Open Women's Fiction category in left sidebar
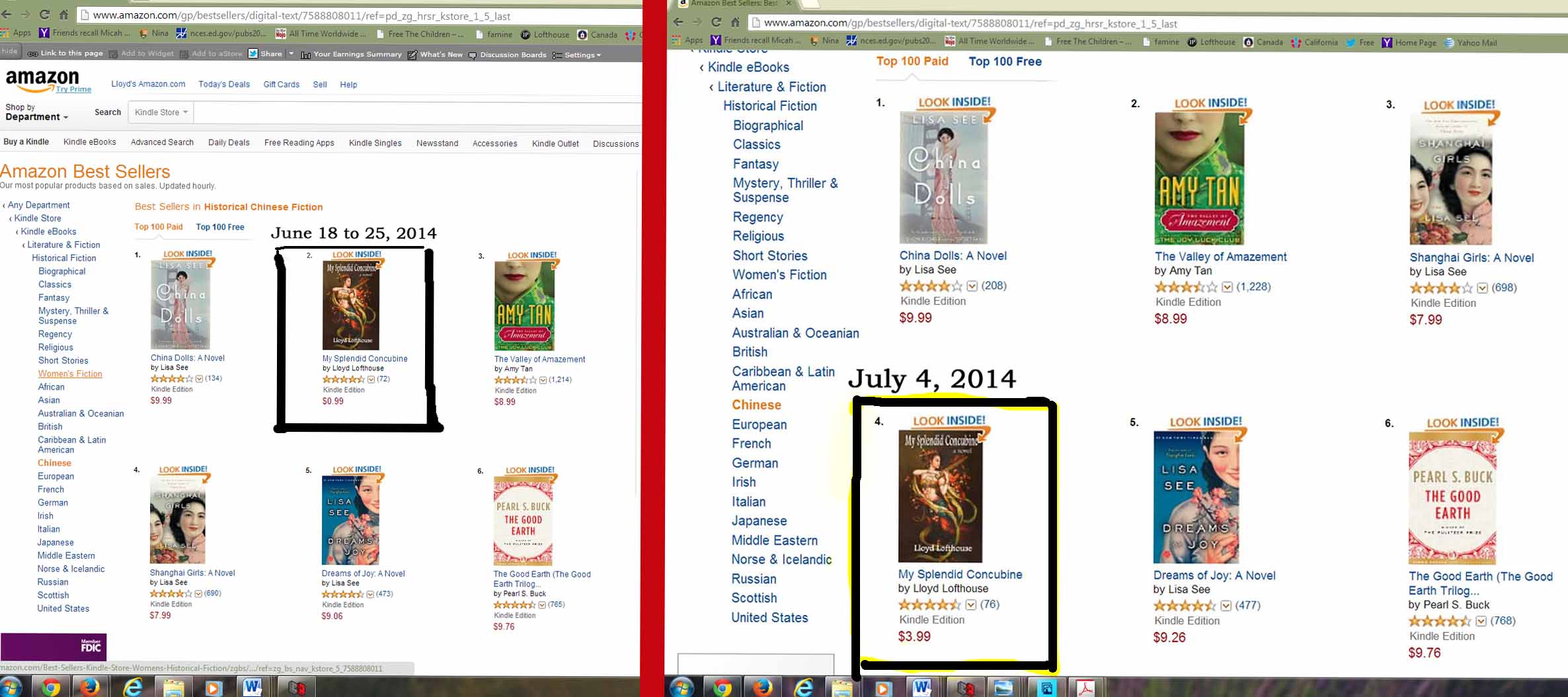 click(70, 374)
